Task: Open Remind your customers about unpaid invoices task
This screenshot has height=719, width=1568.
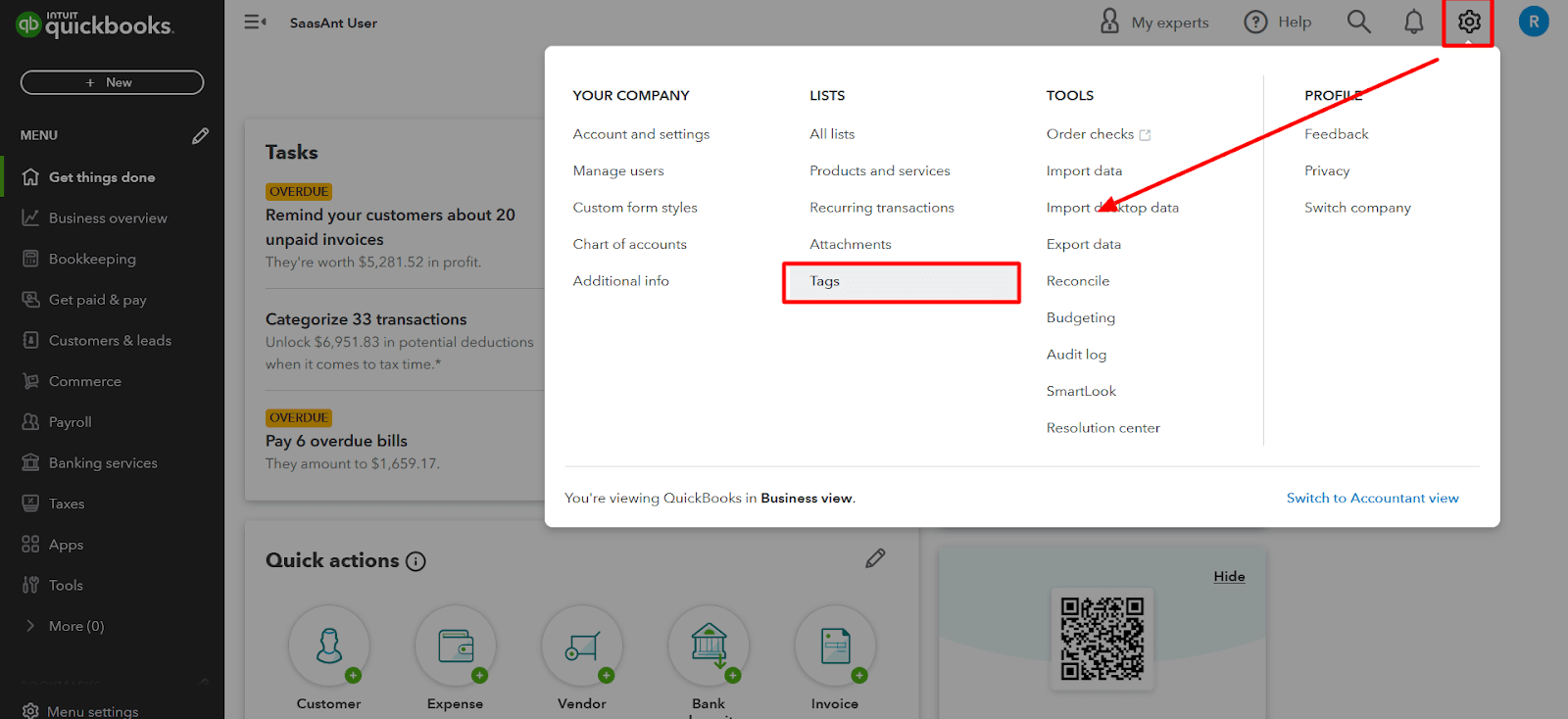Action: tap(390, 226)
